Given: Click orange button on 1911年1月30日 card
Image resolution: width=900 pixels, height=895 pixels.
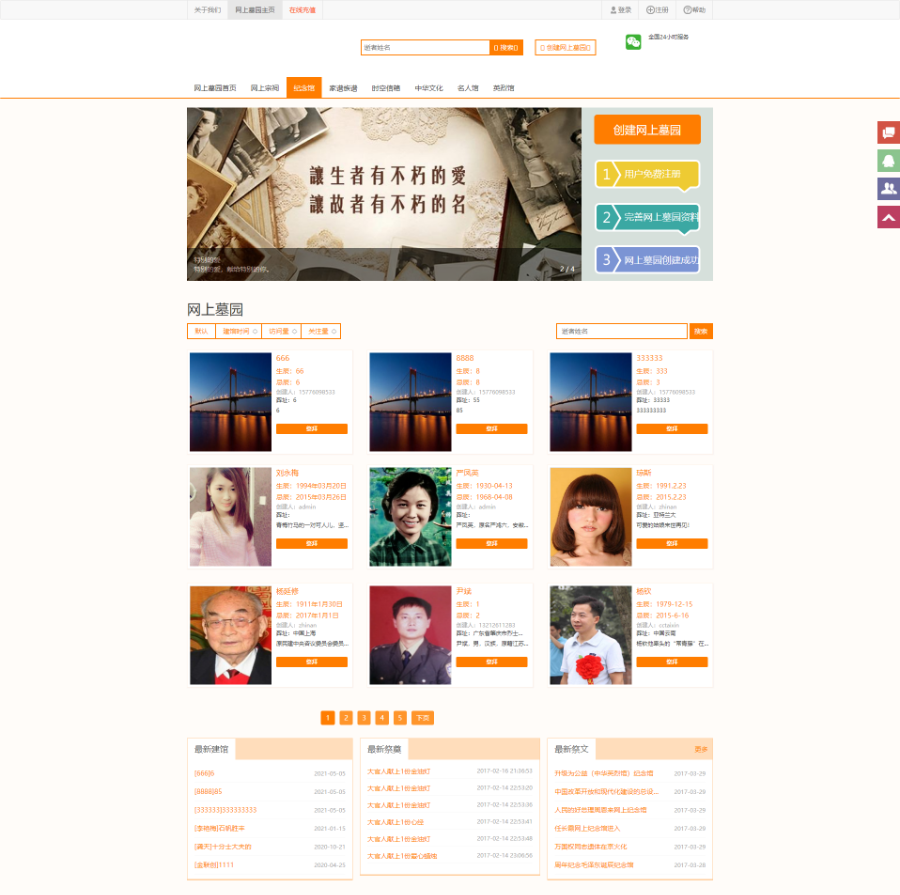Looking at the screenshot, I should point(312,662).
